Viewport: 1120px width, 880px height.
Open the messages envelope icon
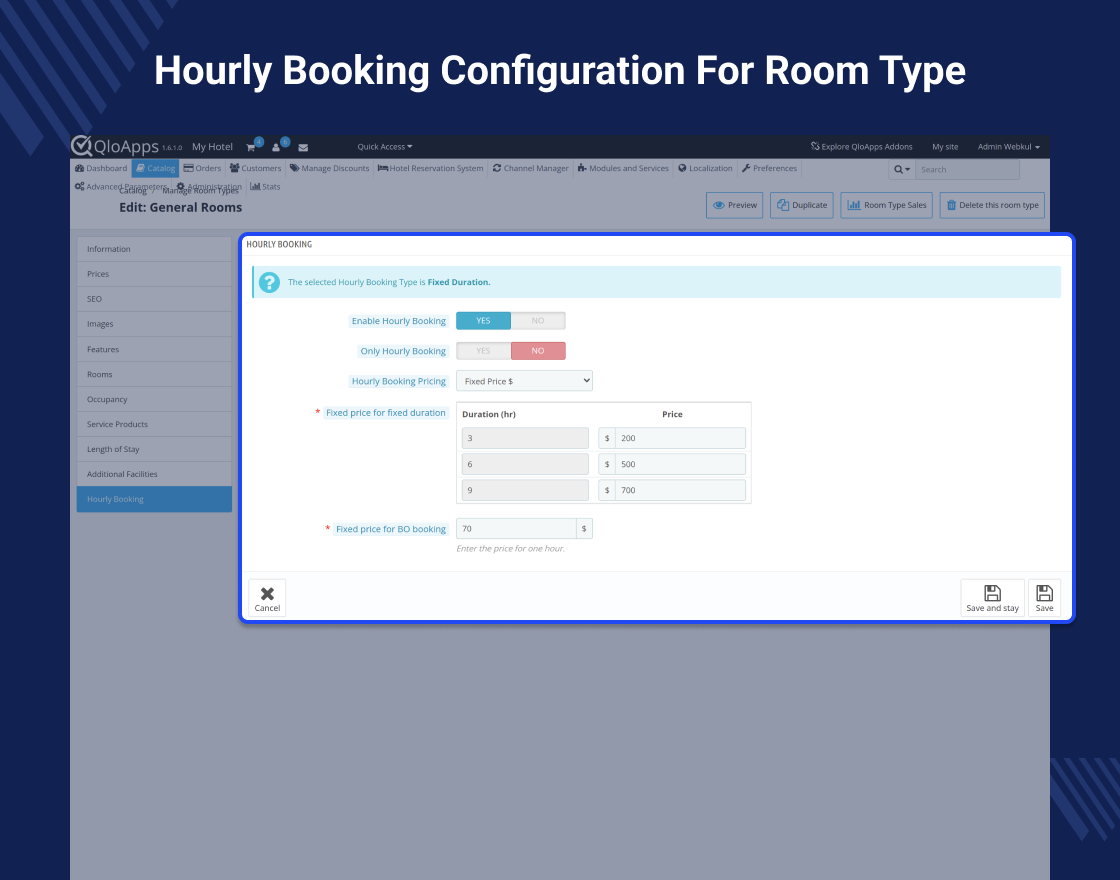[303, 146]
